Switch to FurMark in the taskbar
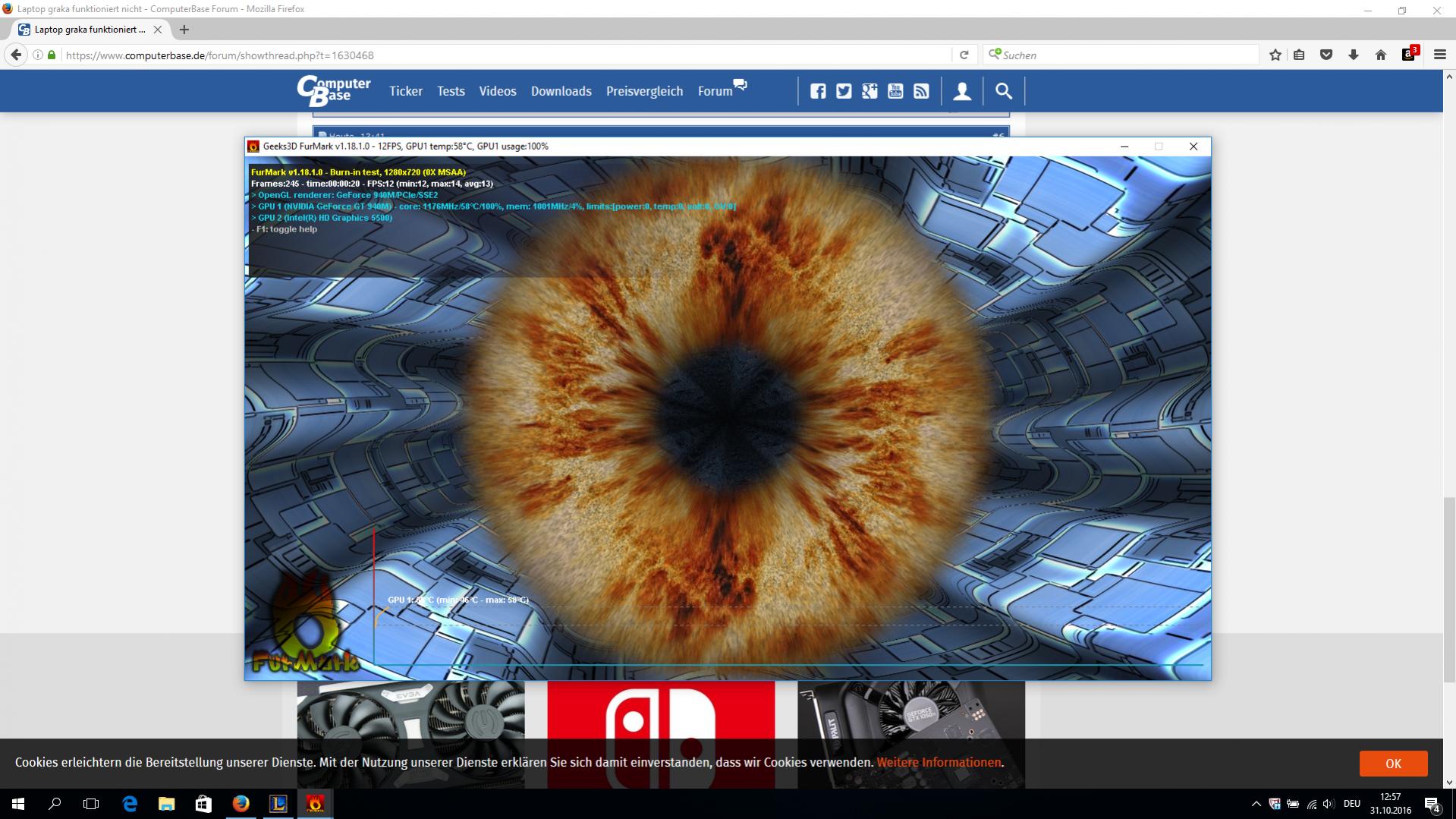This screenshot has height=819, width=1456. [x=315, y=804]
